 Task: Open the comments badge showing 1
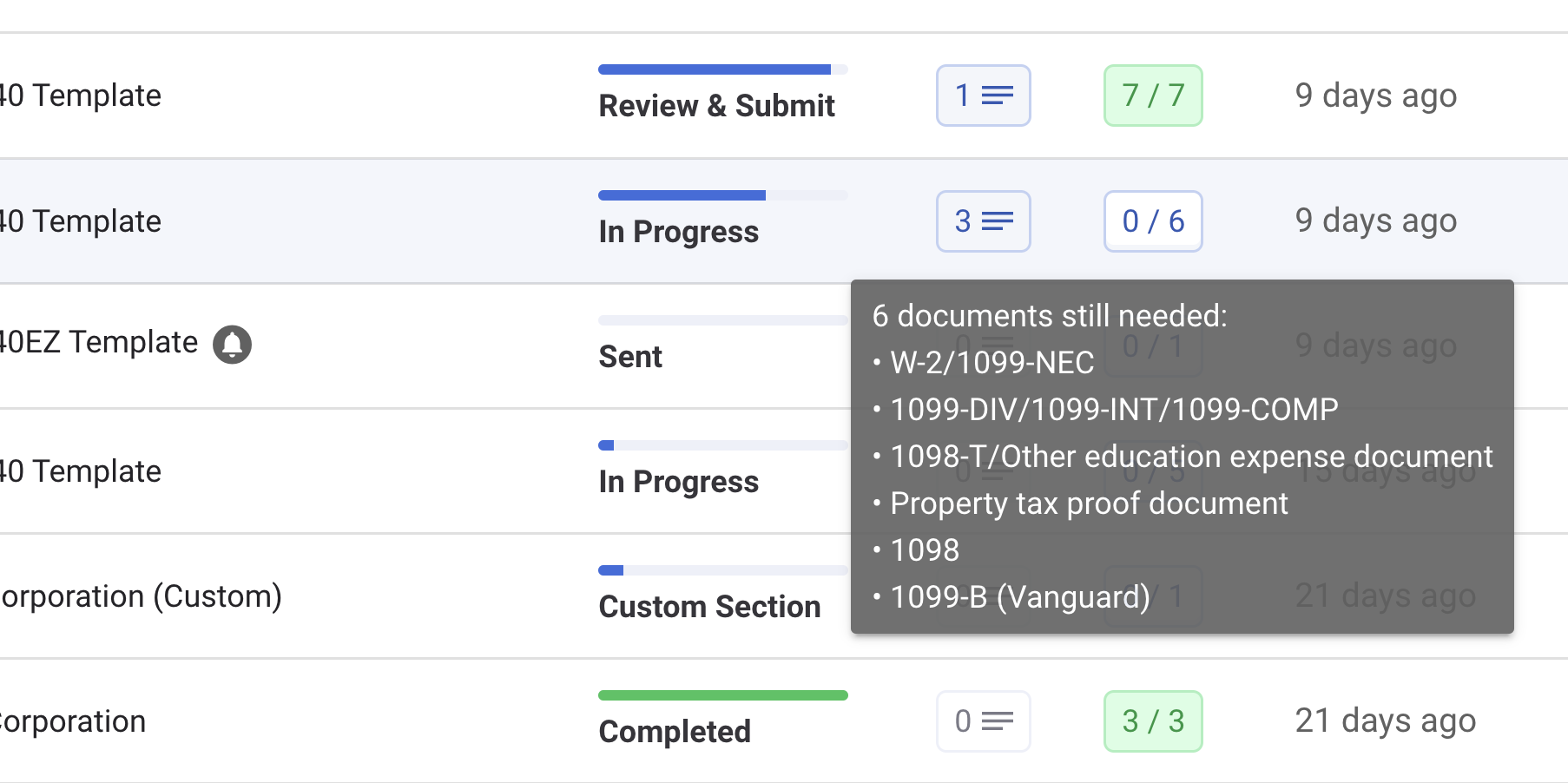click(983, 95)
